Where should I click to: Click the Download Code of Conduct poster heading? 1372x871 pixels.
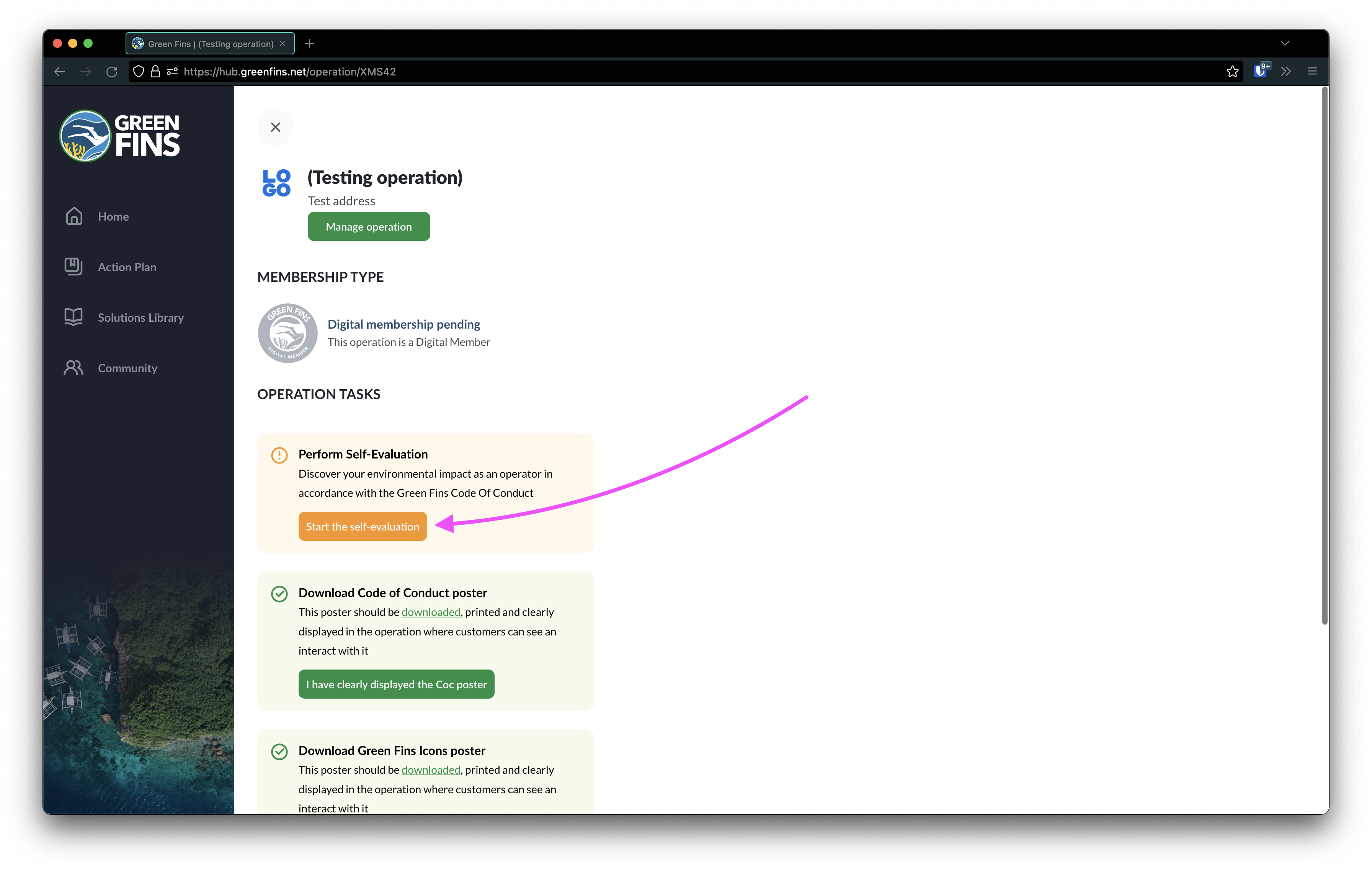coord(392,592)
